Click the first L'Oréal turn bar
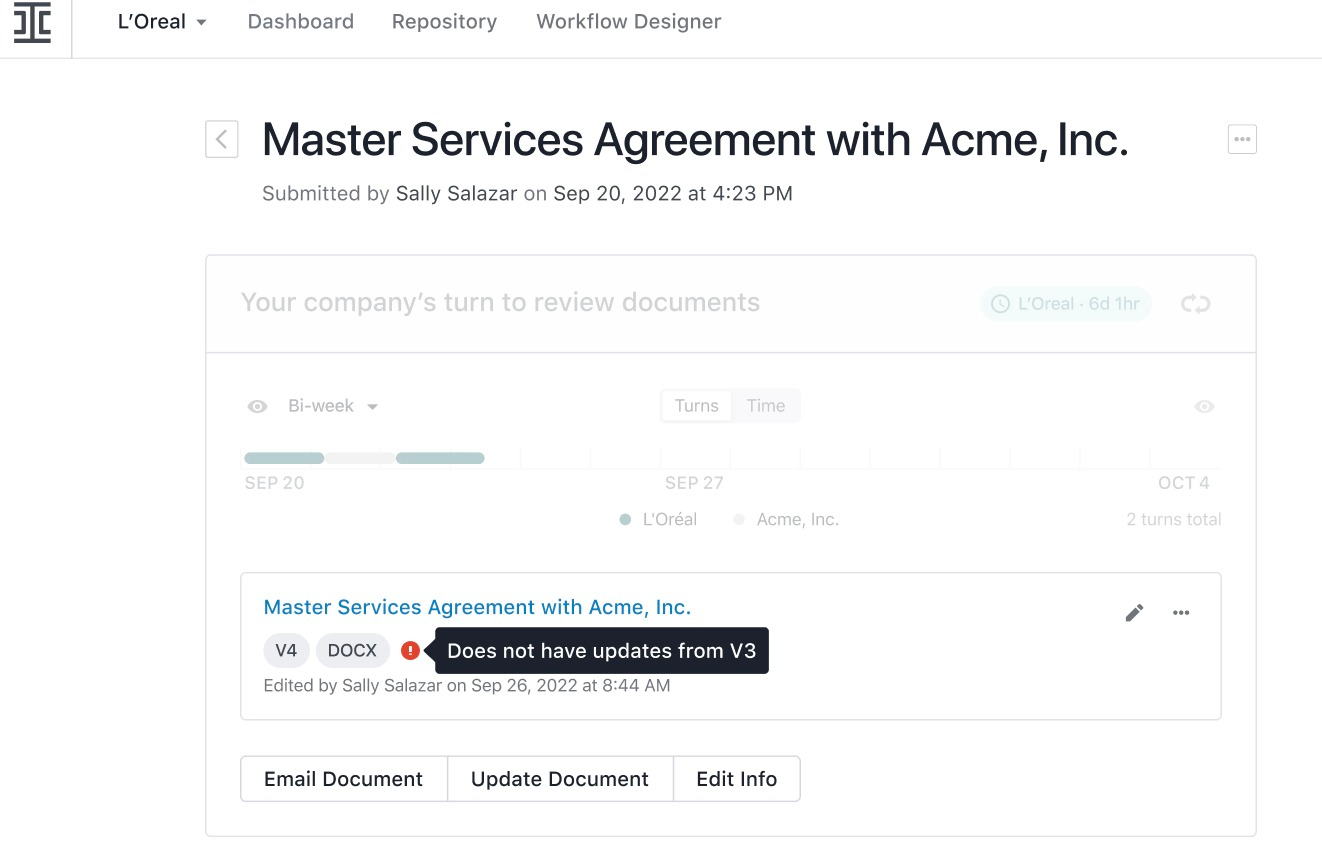 click(284, 458)
